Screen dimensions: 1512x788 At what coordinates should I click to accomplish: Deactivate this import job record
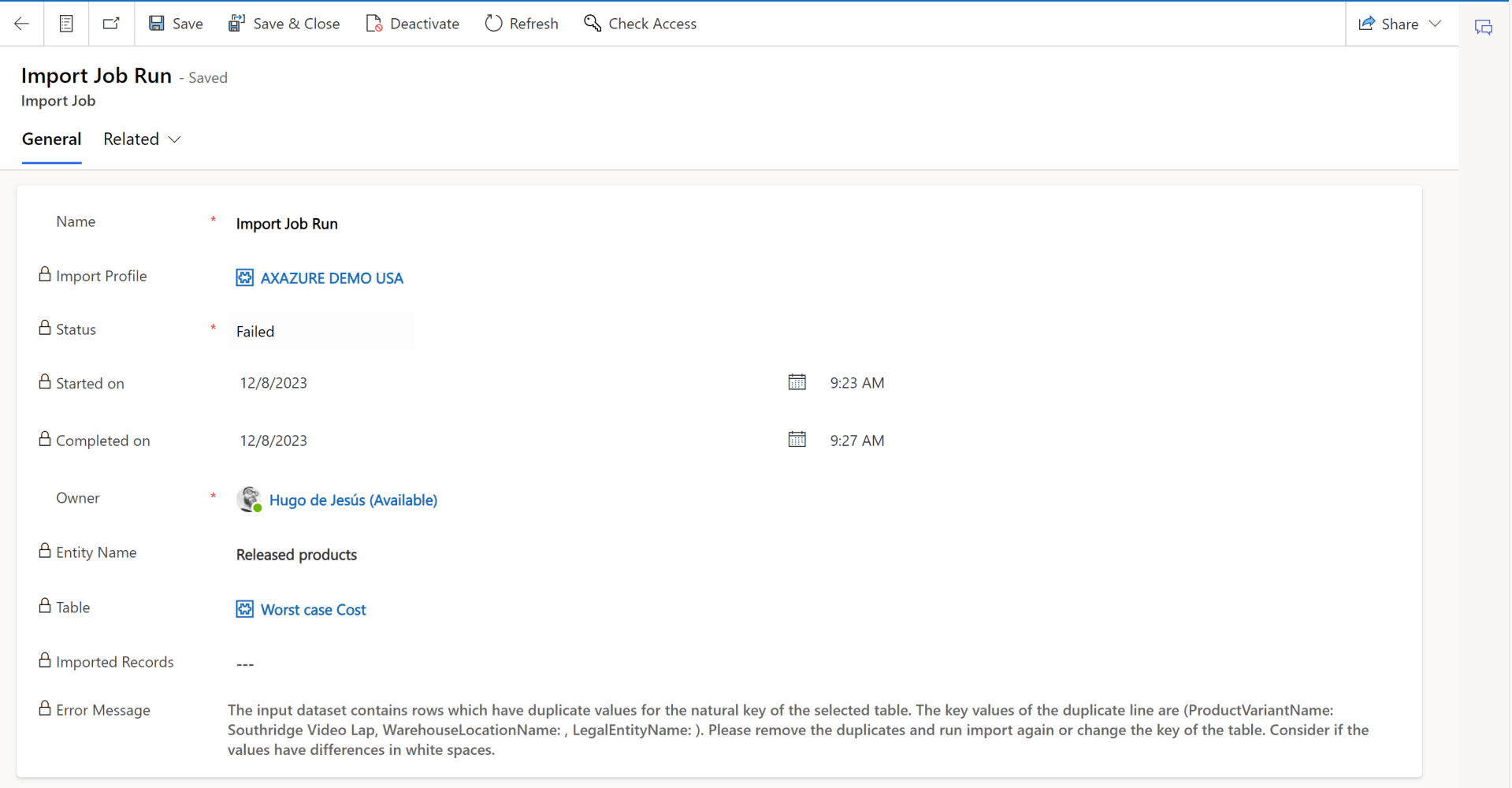point(412,24)
